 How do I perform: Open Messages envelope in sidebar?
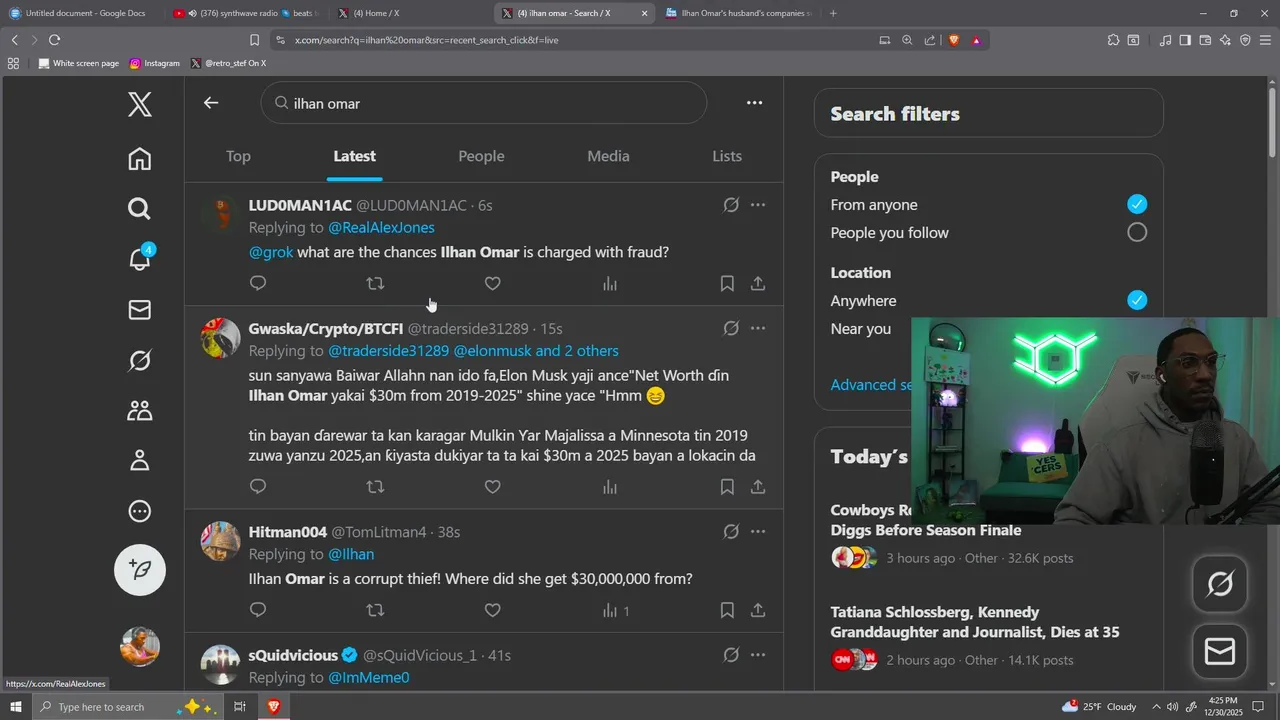pyautogui.click(x=140, y=310)
